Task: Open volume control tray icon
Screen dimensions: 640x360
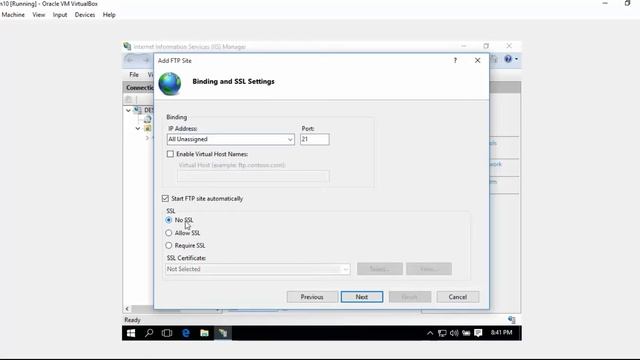Action: [x=454, y=333]
